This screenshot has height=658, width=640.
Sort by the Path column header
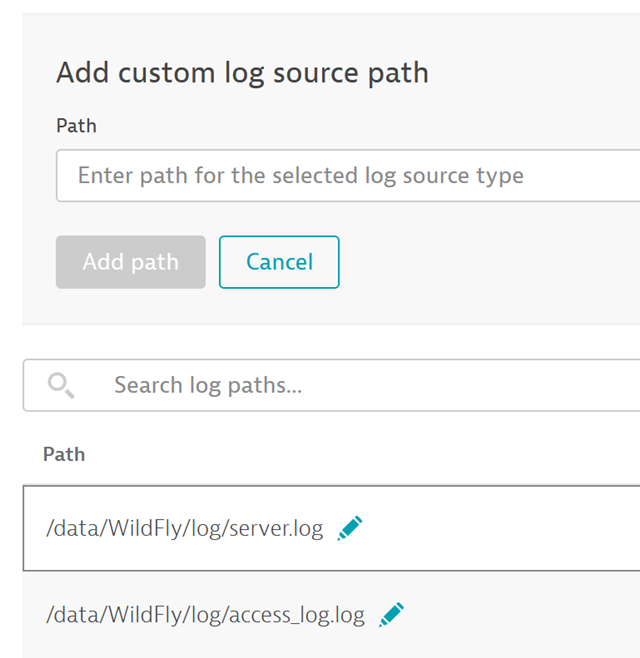(64, 454)
